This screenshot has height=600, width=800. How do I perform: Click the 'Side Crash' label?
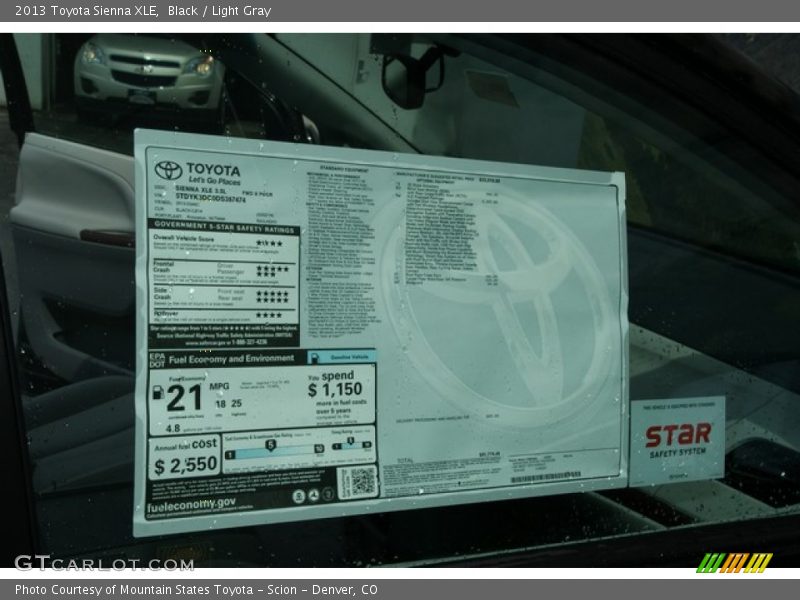click(162, 293)
